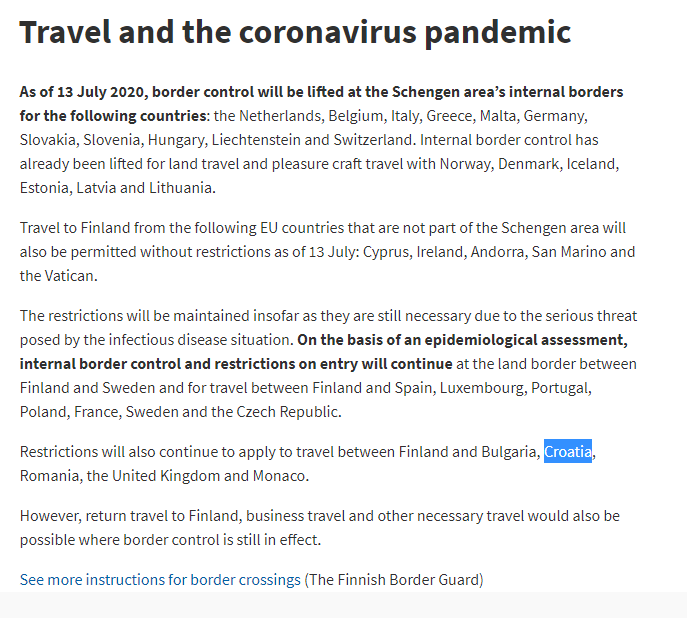Click the 'Travel and the coronavirus pandemic' heading

point(295,32)
